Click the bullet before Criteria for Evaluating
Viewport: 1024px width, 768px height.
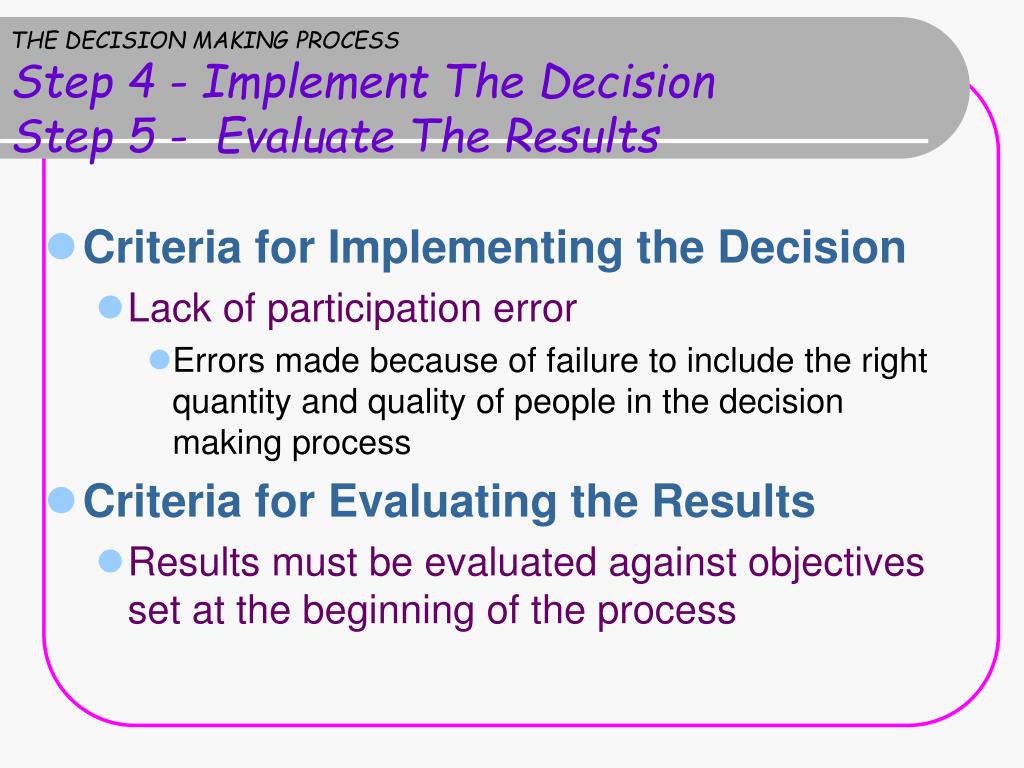pyautogui.click(x=61, y=500)
